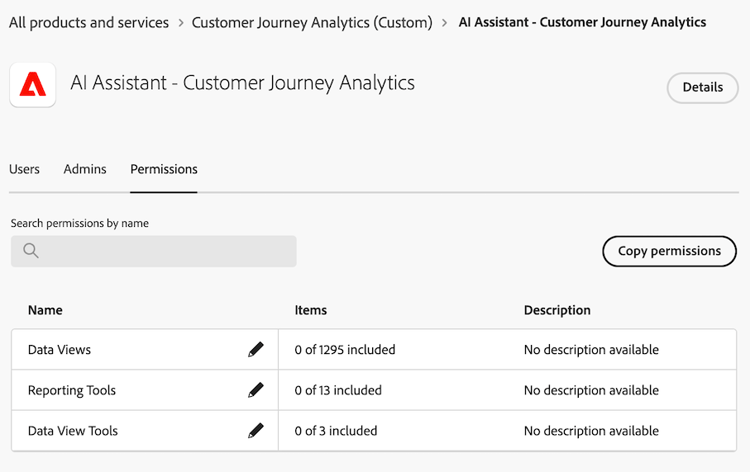
Task: Click the search magnifier icon
Action: pyautogui.click(x=31, y=251)
